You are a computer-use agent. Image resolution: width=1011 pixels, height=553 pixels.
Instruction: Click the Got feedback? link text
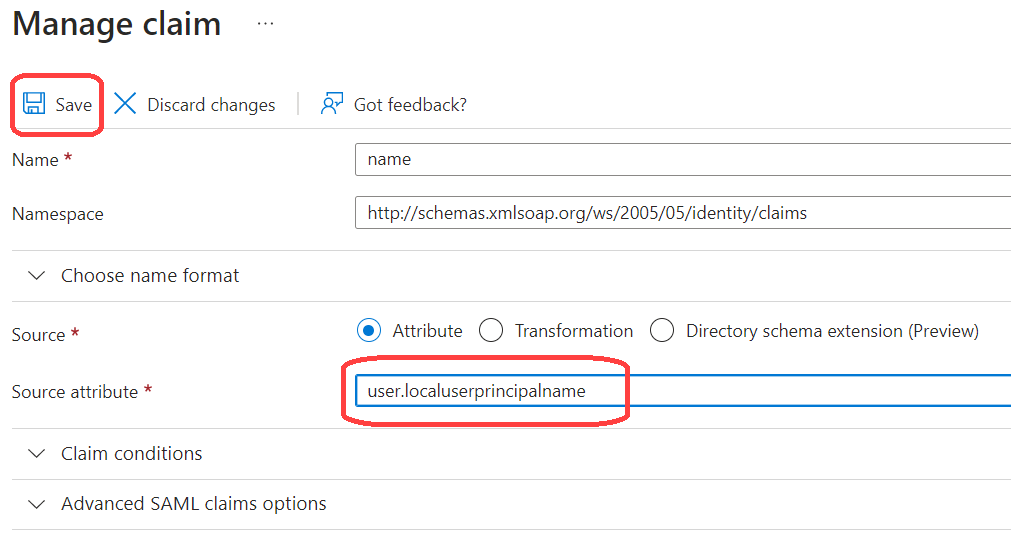(x=410, y=105)
